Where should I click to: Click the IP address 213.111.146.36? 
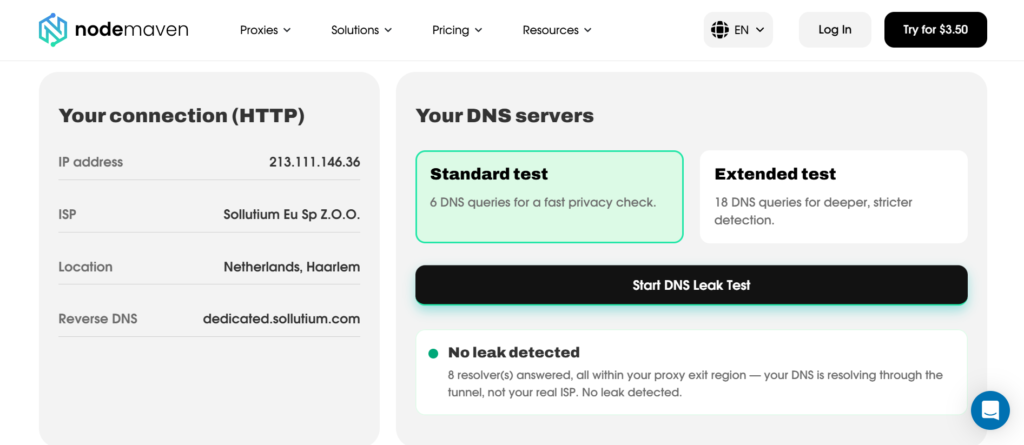(314, 162)
